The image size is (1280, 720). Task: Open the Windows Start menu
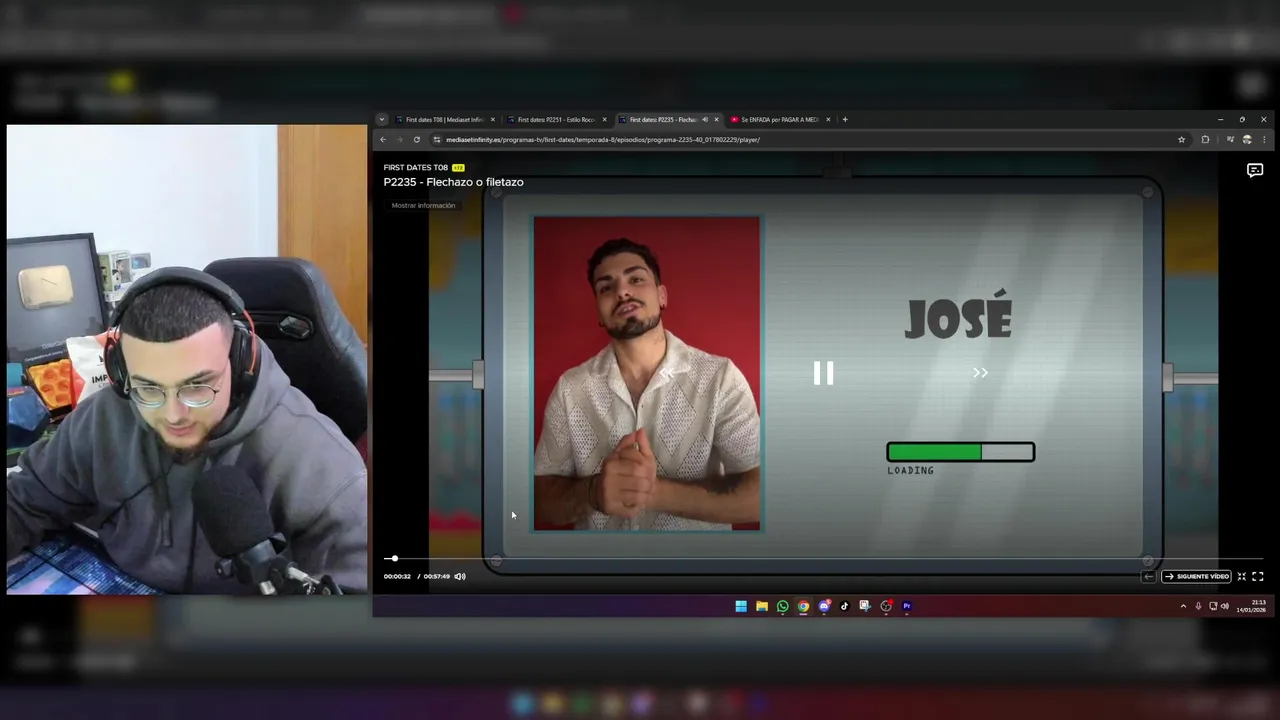pyautogui.click(x=741, y=605)
